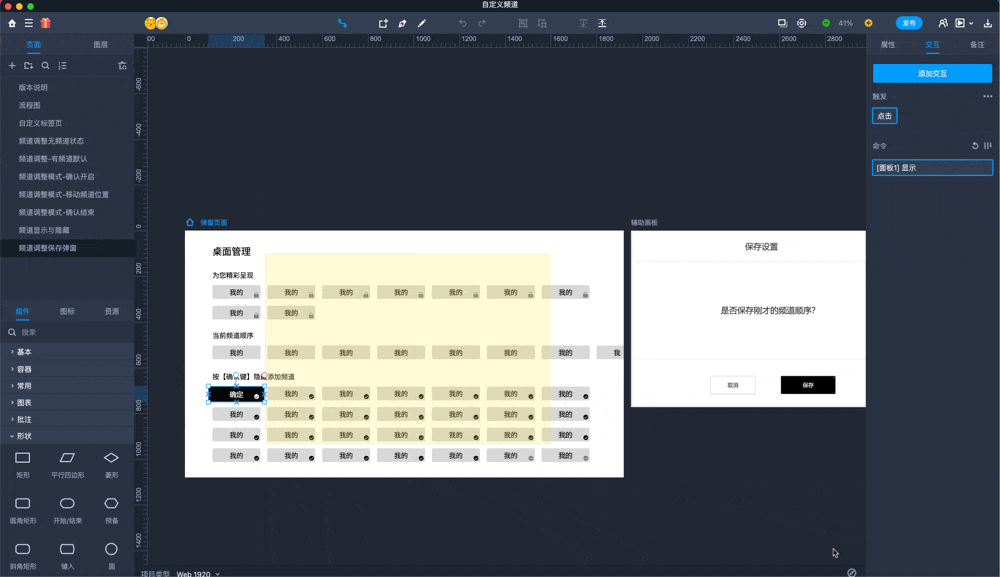
Task: Select the add artboard tool
Action: [x=383, y=23]
